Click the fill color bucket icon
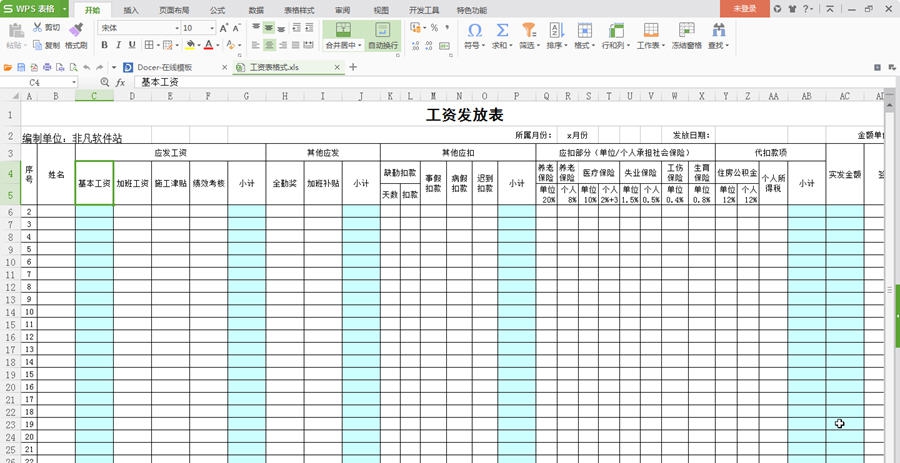This screenshot has height=463, width=900. coord(191,45)
